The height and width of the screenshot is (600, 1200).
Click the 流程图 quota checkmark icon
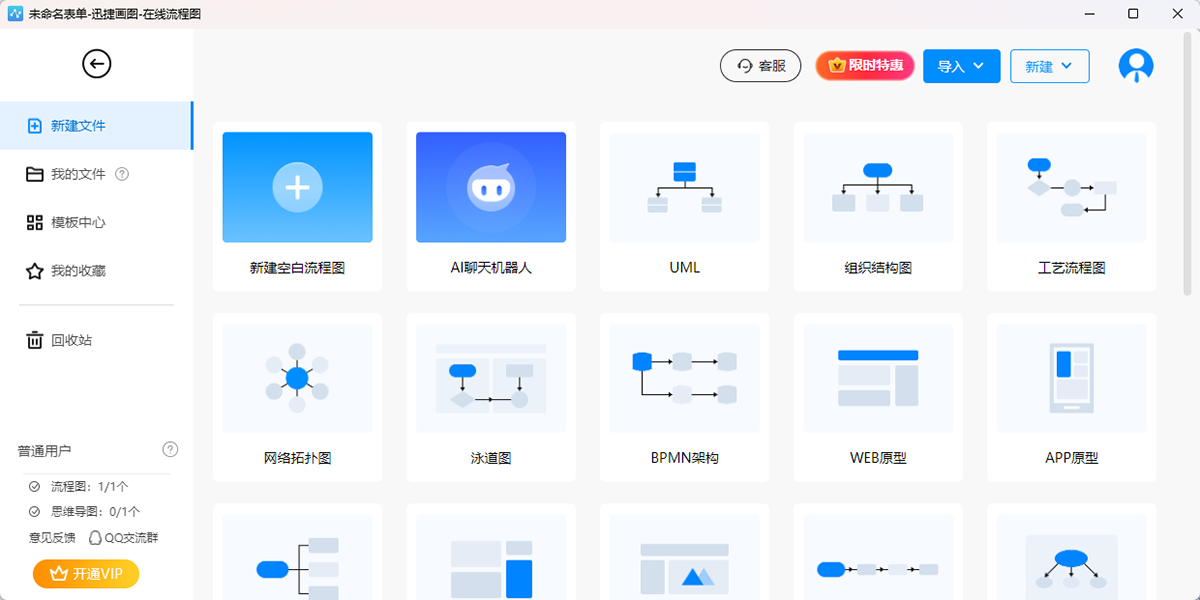pos(34,487)
